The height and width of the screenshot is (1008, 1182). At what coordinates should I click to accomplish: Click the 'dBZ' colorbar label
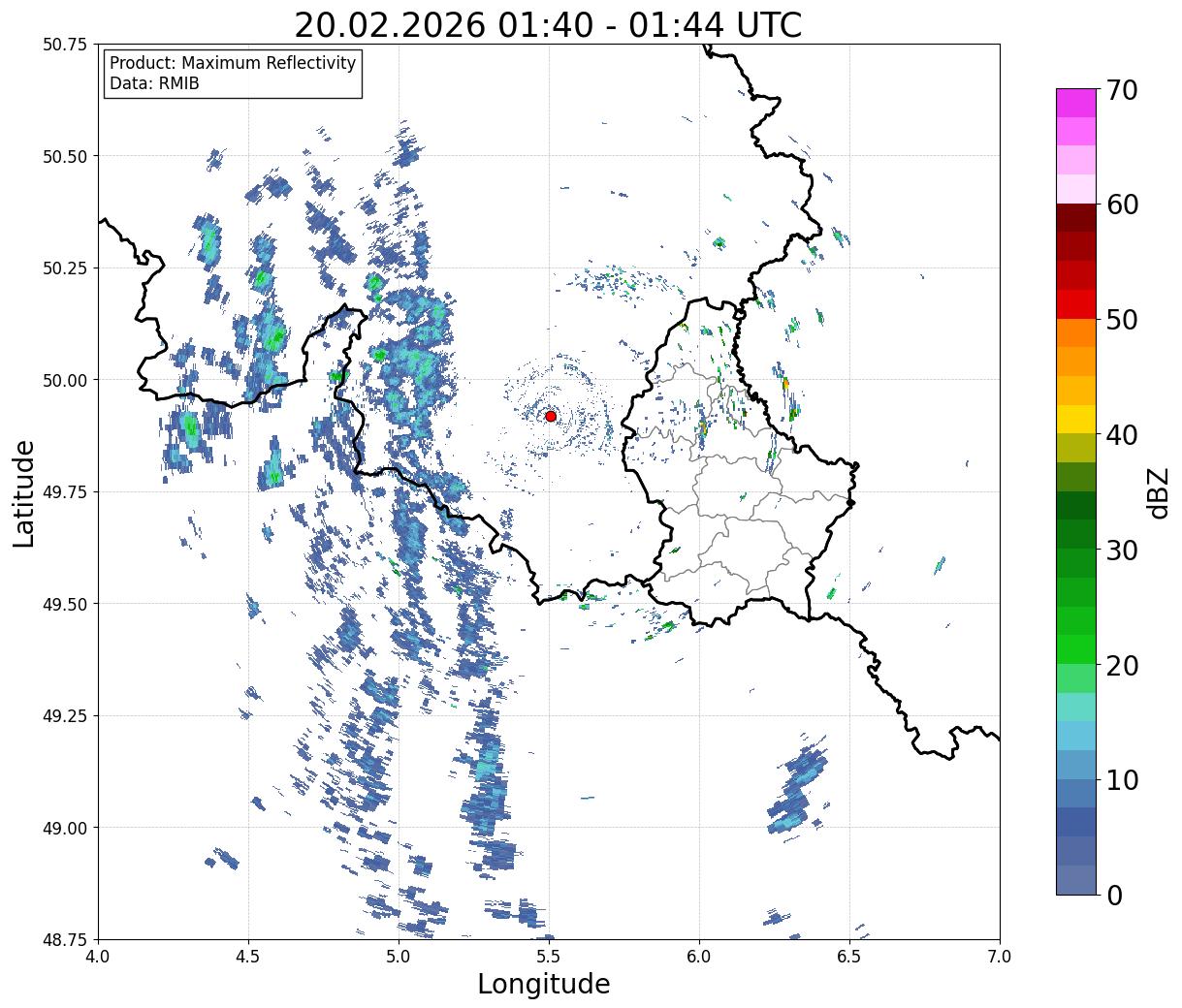(1158, 492)
